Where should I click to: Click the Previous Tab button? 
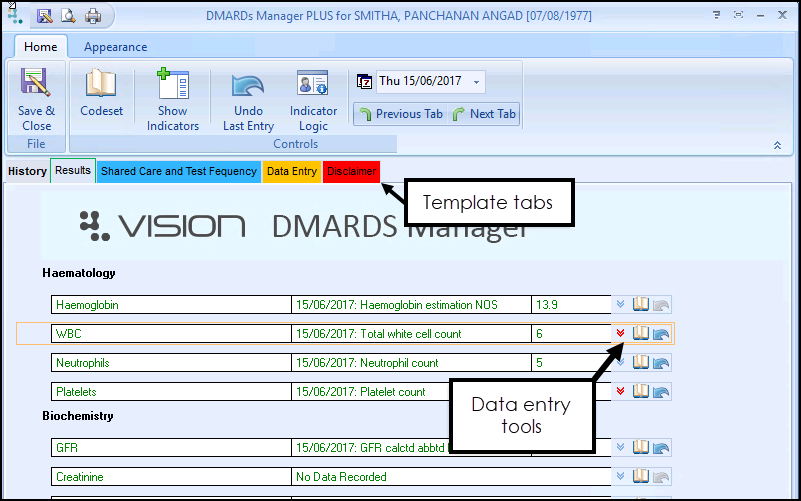point(400,114)
